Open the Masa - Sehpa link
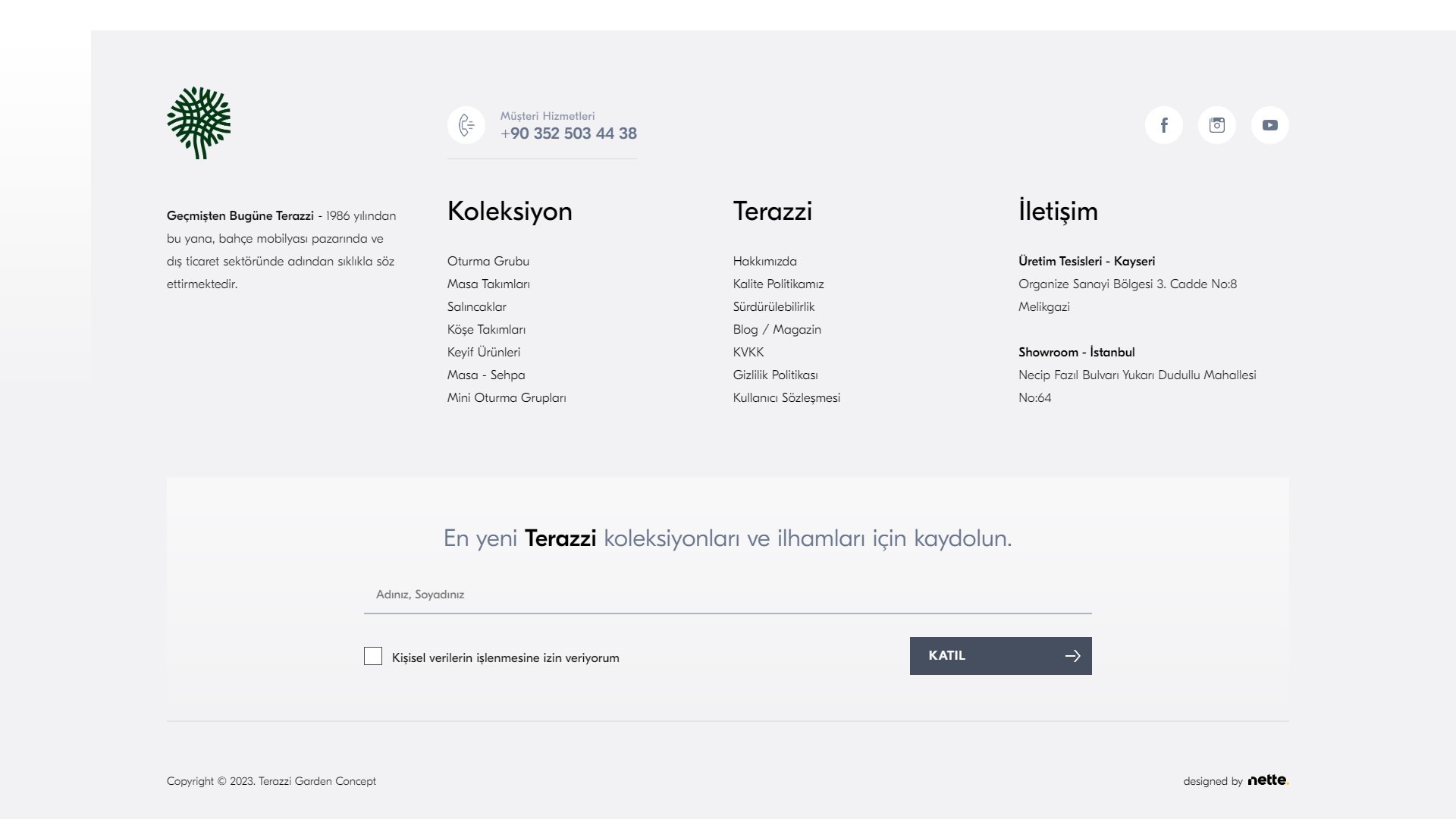Screen dimensions: 1456x819 pyautogui.click(x=486, y=375)
